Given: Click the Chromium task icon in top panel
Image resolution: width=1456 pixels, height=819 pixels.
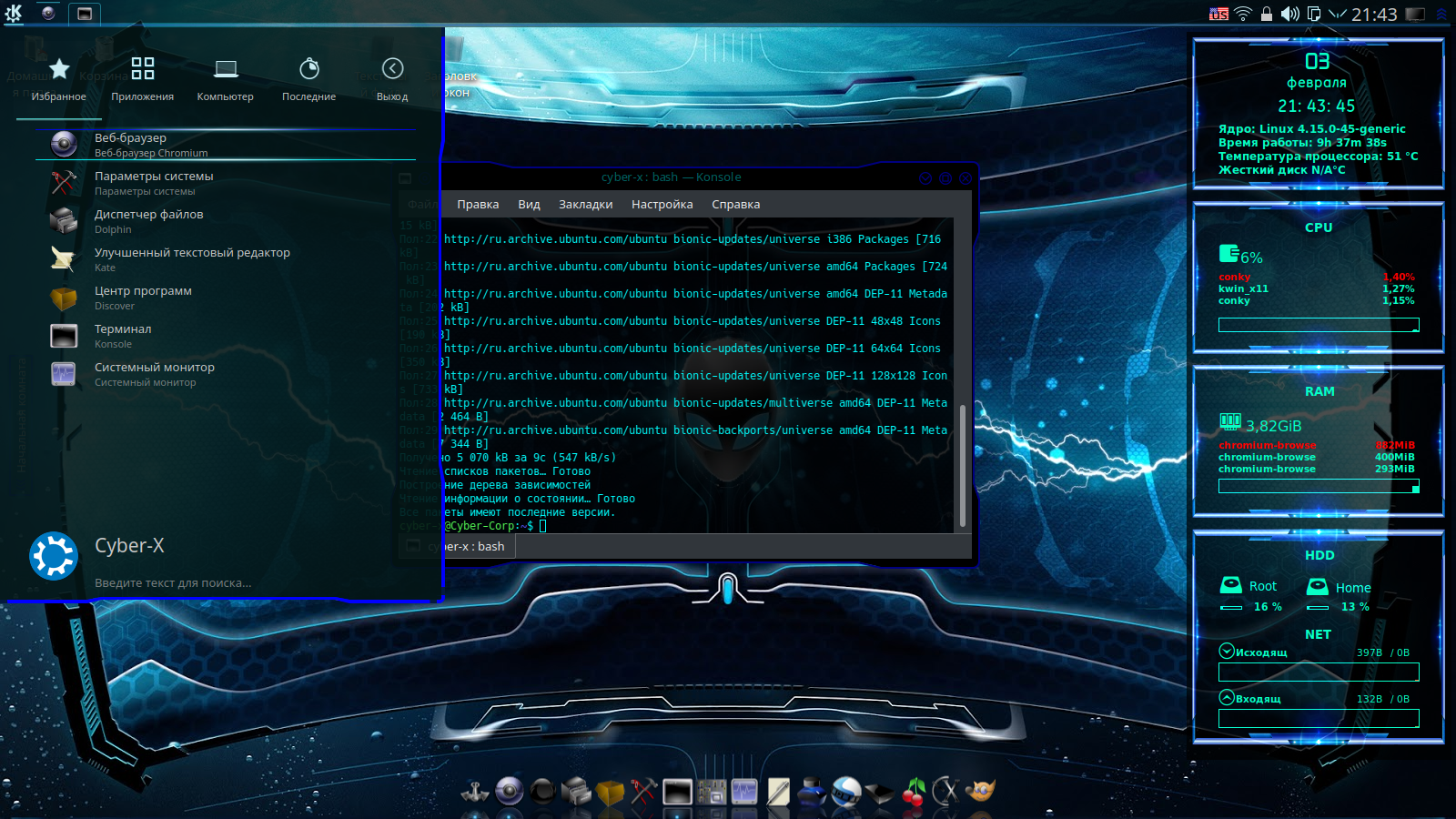Looking at the screenshot, I should [x=48, y=13].
